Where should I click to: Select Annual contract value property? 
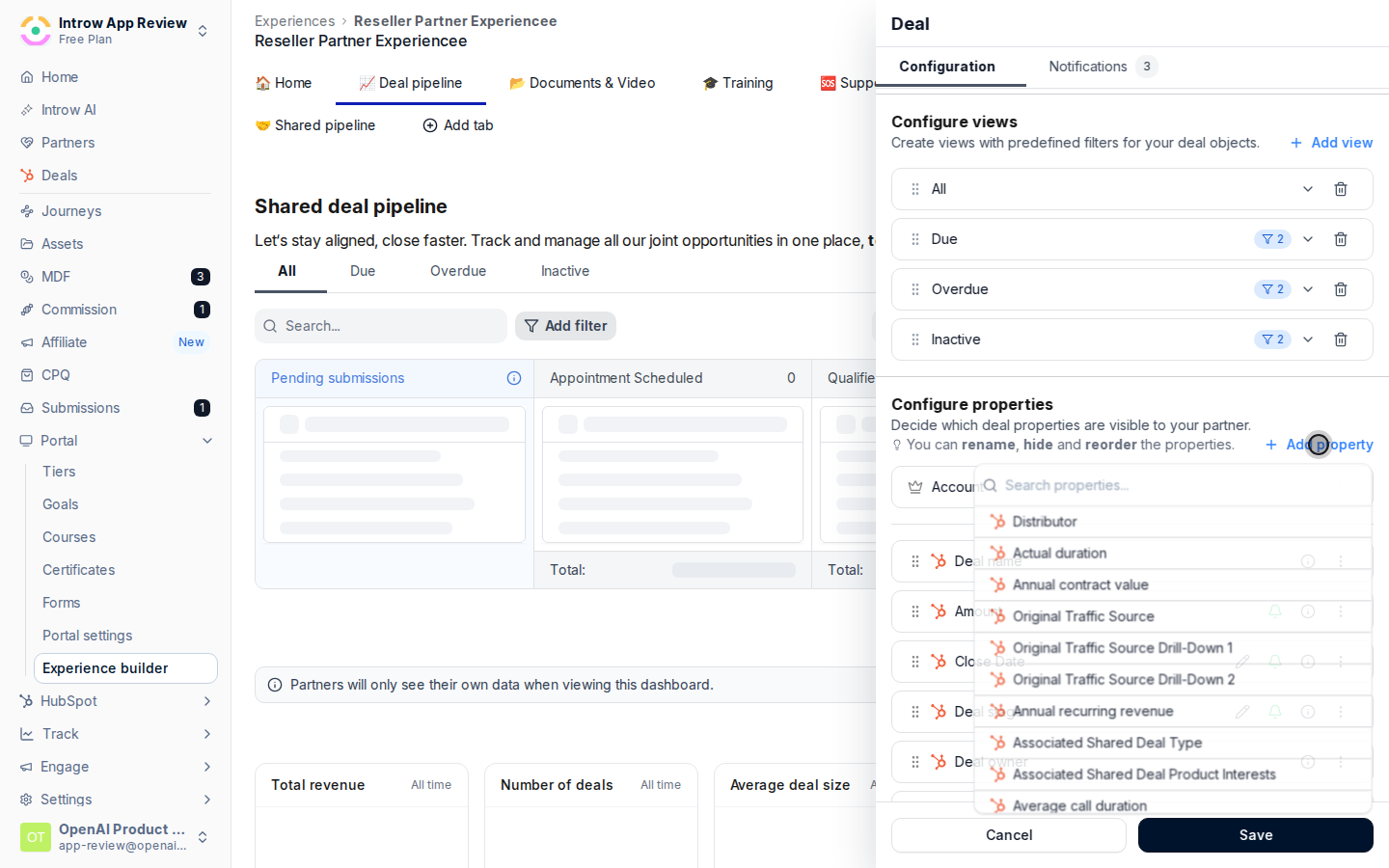pos(1173,585)
